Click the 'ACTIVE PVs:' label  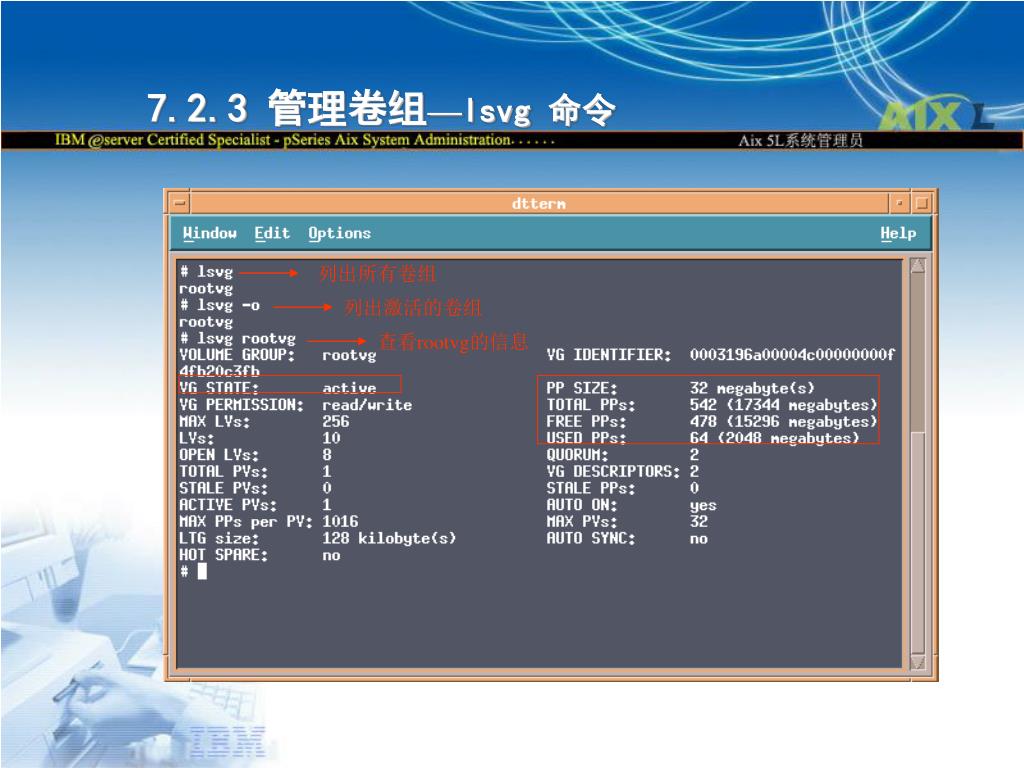pos(228,505)
